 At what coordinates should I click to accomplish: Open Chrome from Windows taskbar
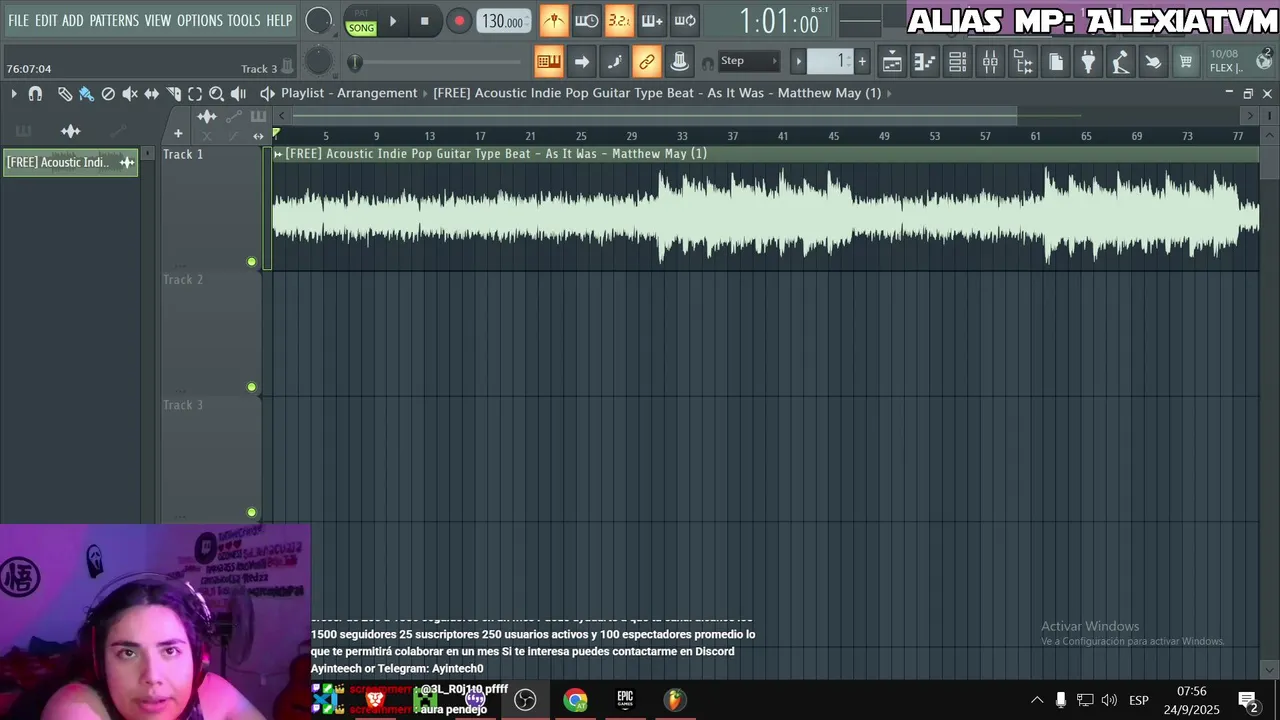(x=575, y=700)
